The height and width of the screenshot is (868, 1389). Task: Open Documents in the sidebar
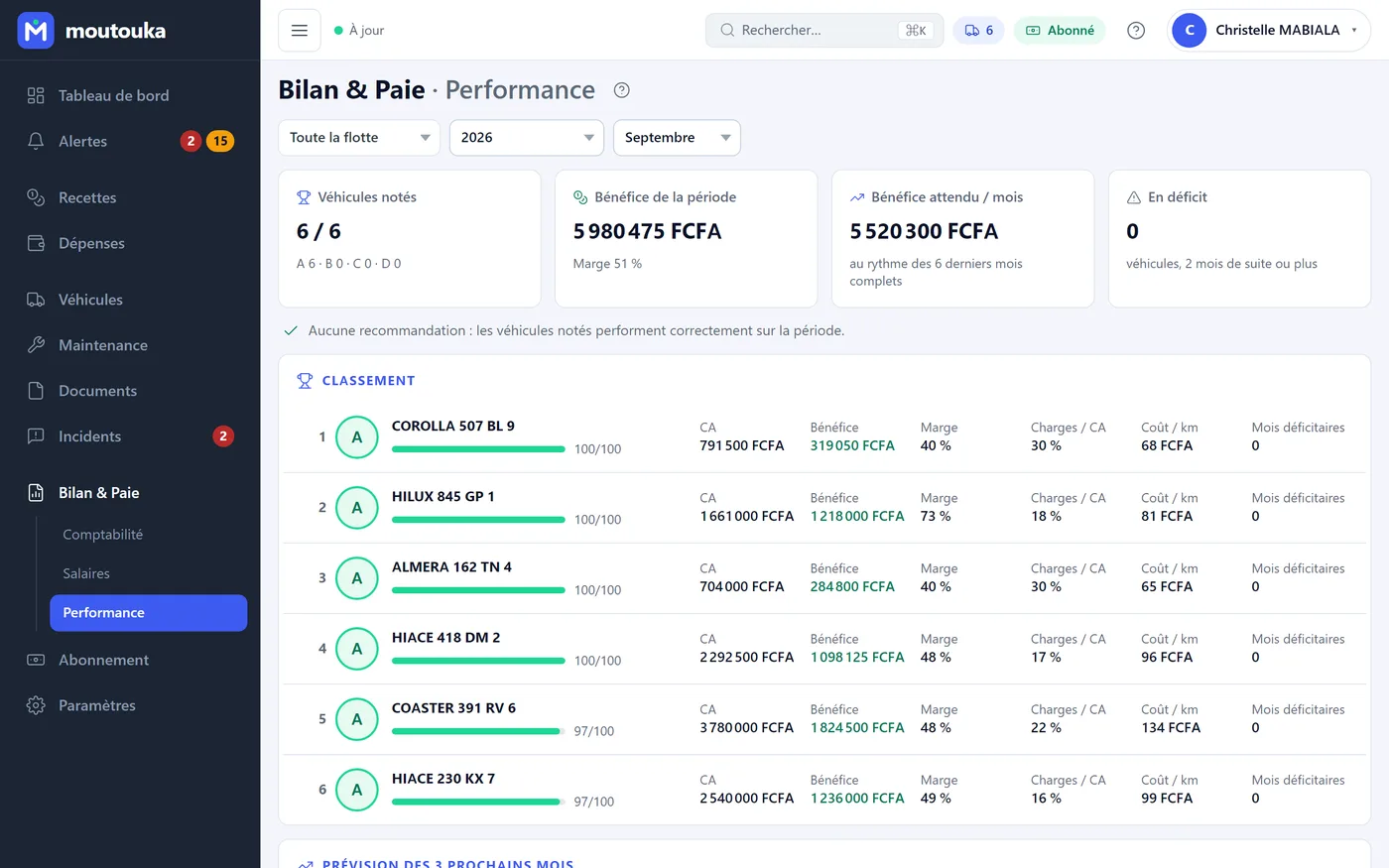130,391
